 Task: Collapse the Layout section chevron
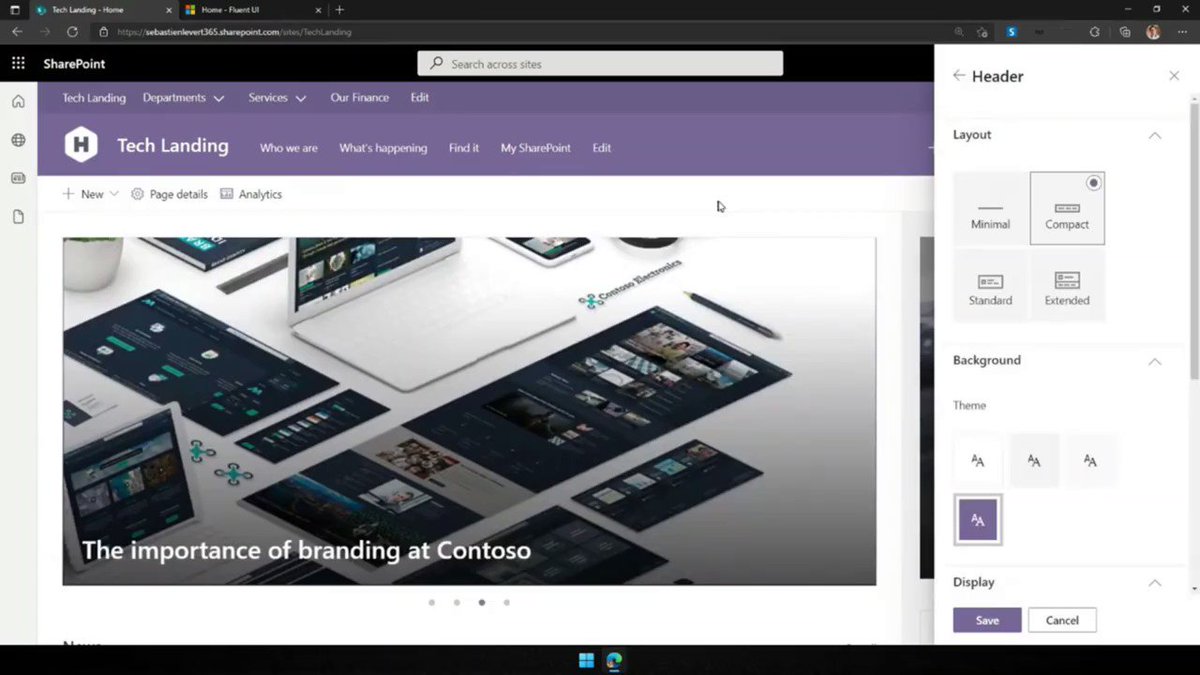(1155, 135)
